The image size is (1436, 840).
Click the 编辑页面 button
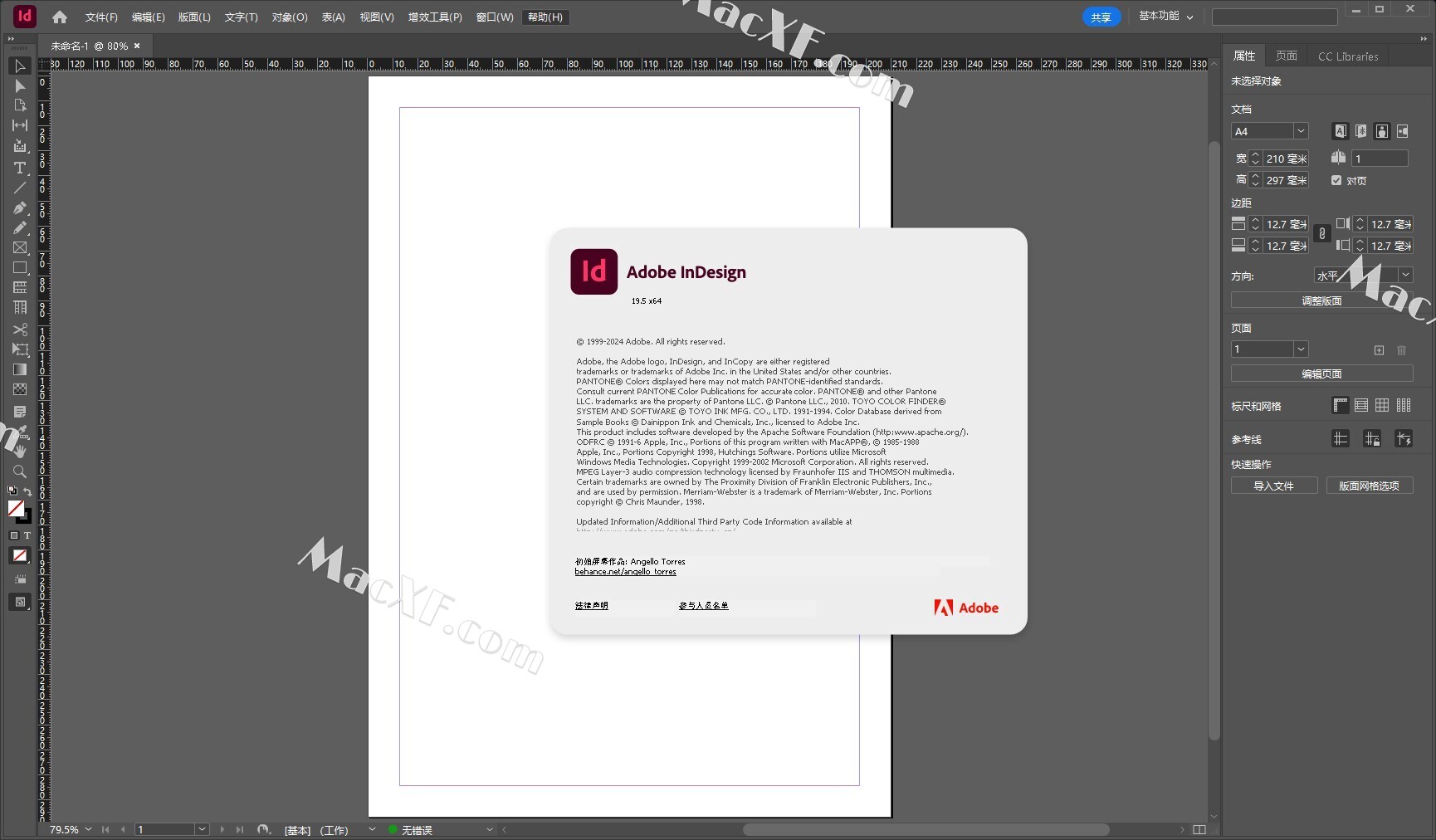click(1321, 374)
